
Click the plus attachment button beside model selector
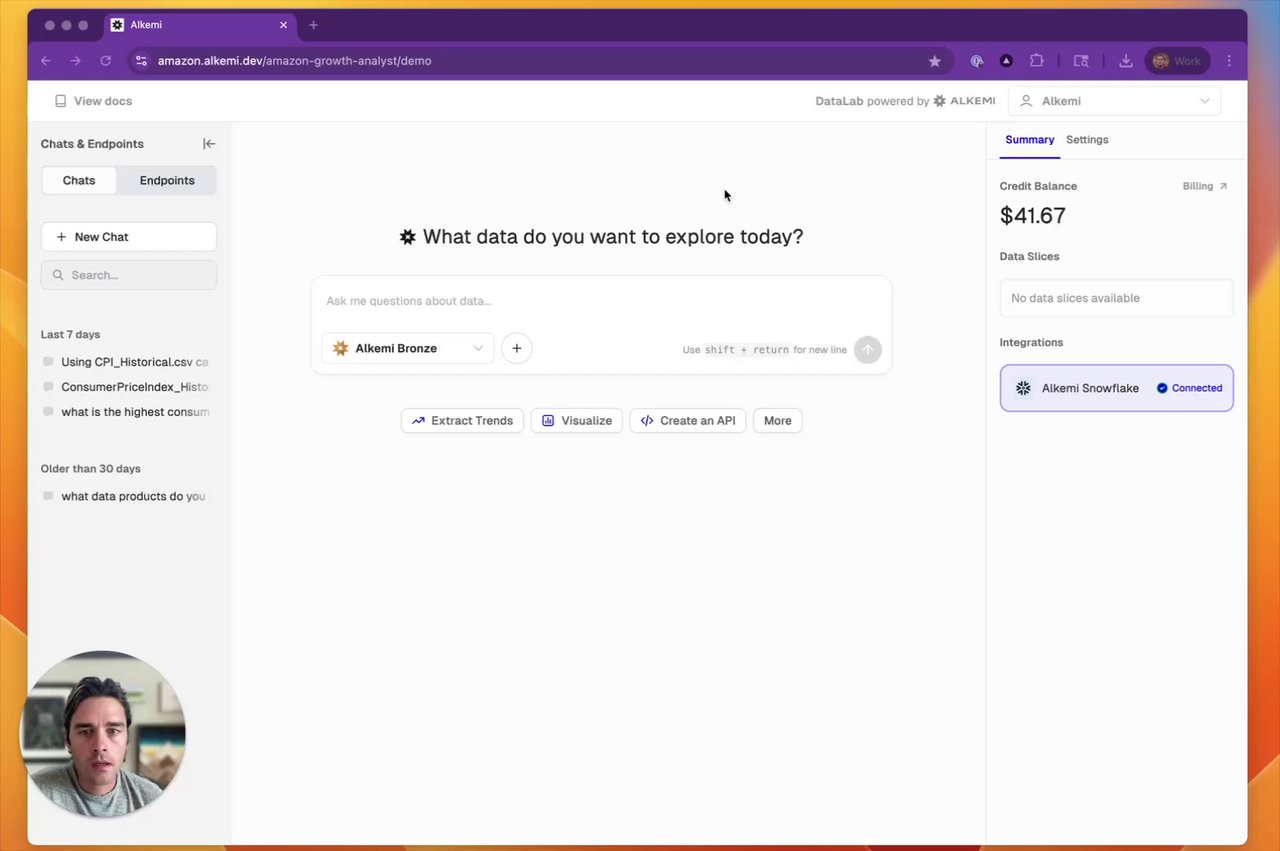pos(516,348)
